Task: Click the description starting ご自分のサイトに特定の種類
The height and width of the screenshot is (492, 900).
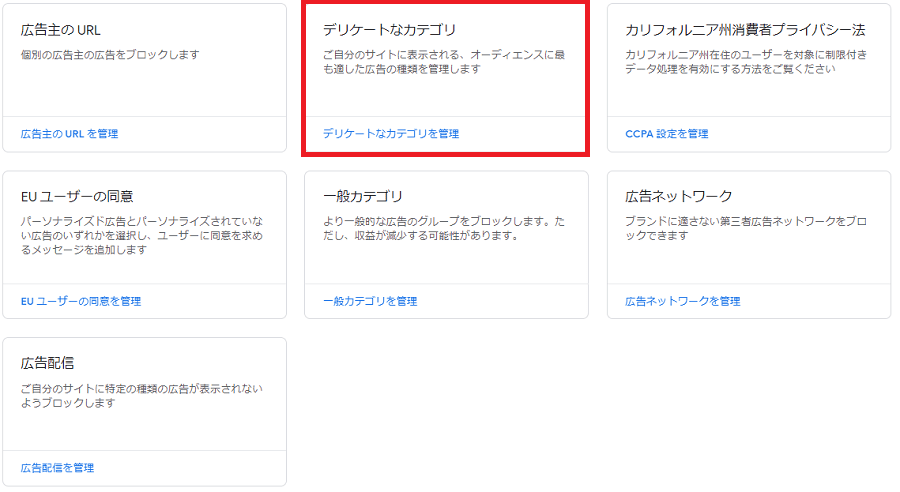Action: 142,396
